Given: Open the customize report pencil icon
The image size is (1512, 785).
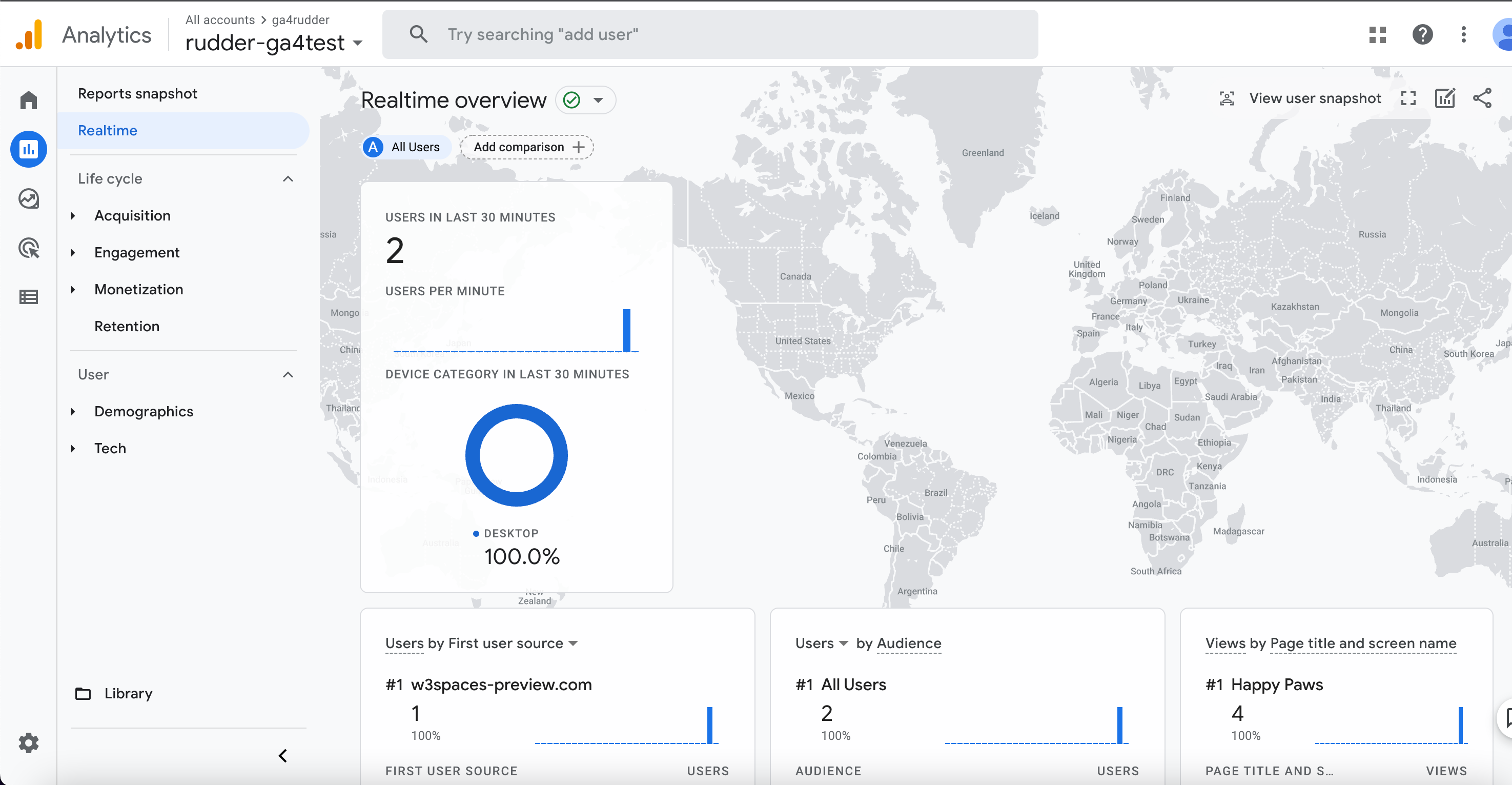Looking at the screenshot, I should point(1444,98).
